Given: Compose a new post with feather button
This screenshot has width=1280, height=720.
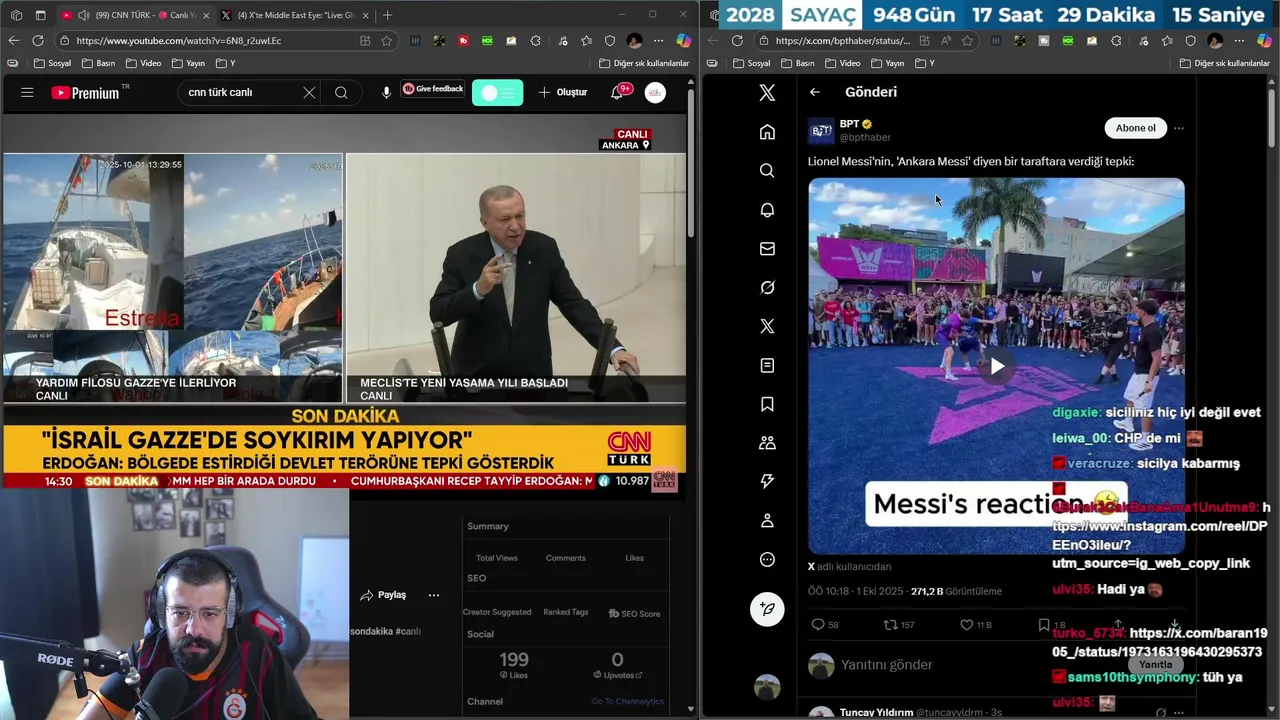Looking at the screenshot, I should click(767, 609).
